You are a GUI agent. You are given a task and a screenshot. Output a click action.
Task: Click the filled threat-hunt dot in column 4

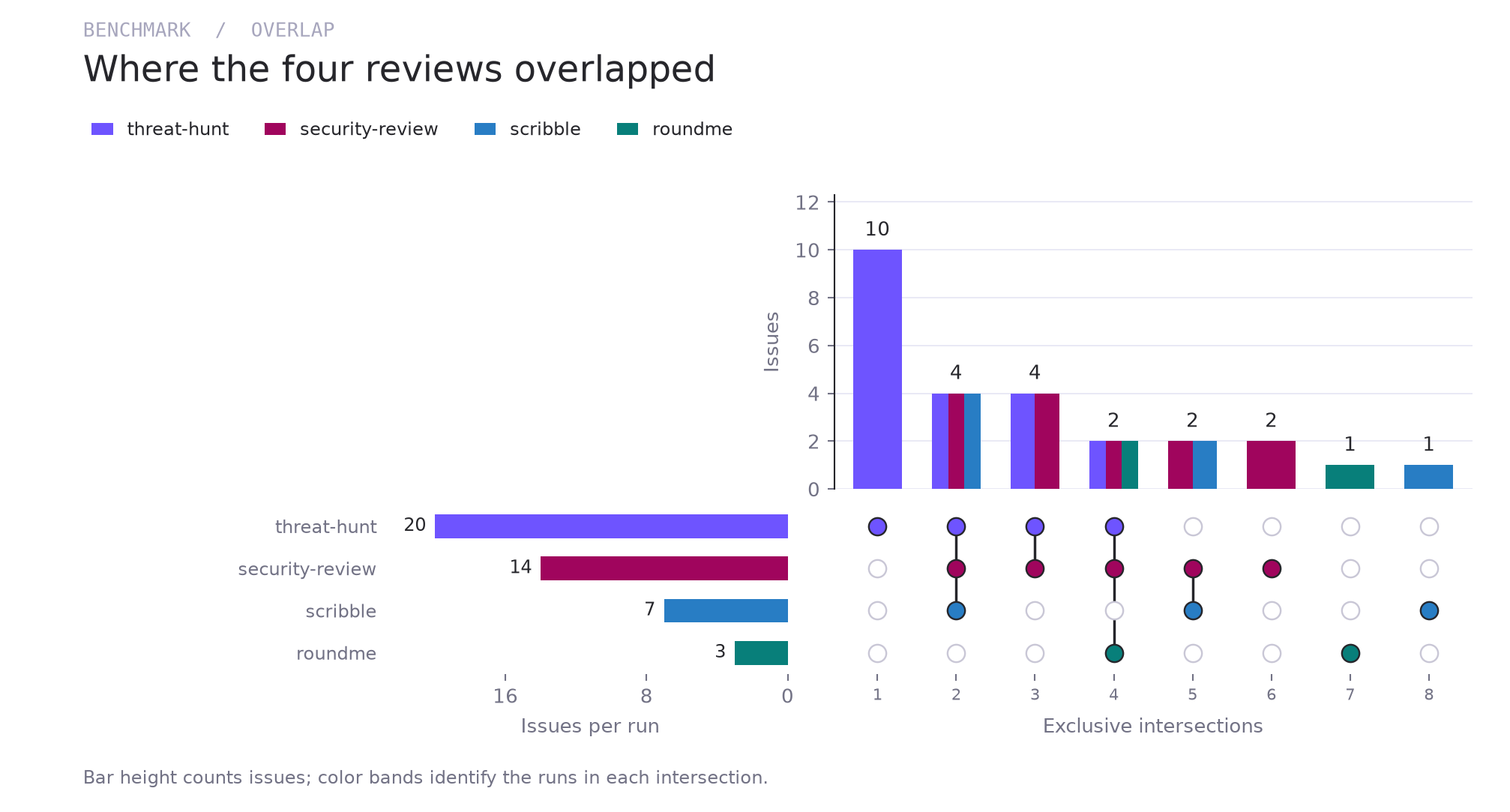coord(1114,526)
